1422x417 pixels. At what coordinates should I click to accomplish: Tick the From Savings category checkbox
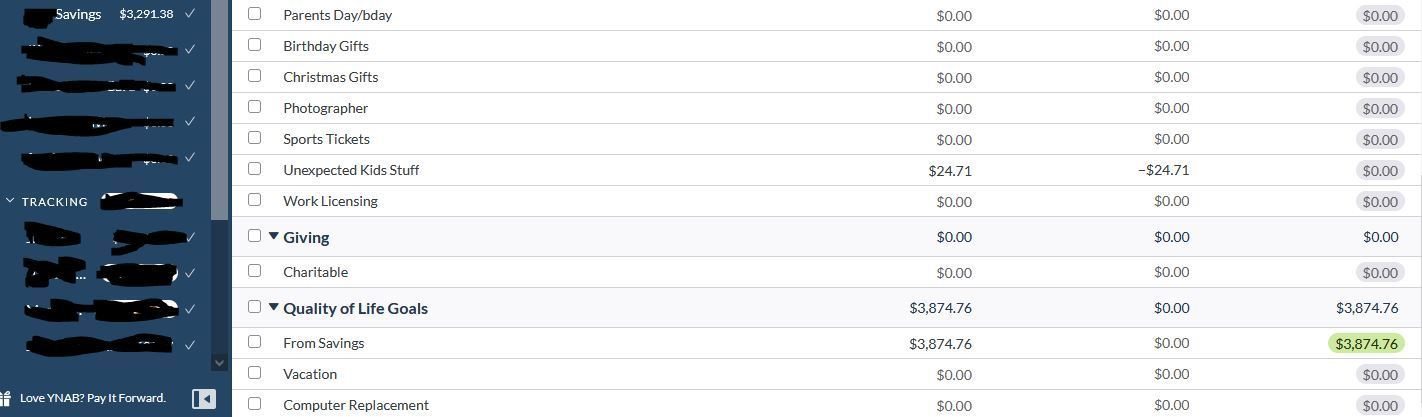tap(254, 342)
